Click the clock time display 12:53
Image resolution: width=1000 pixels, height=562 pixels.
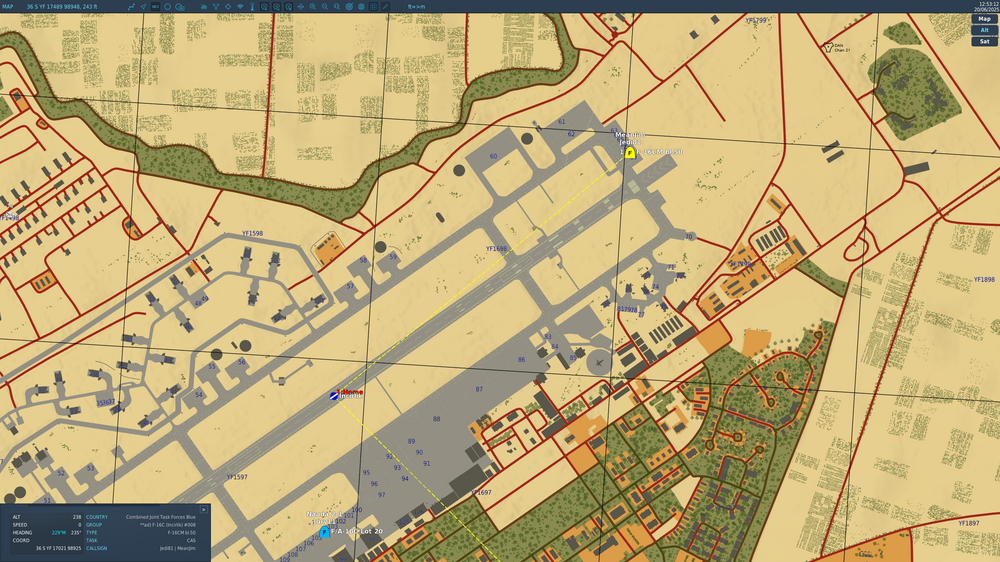(x=987, y=4)
